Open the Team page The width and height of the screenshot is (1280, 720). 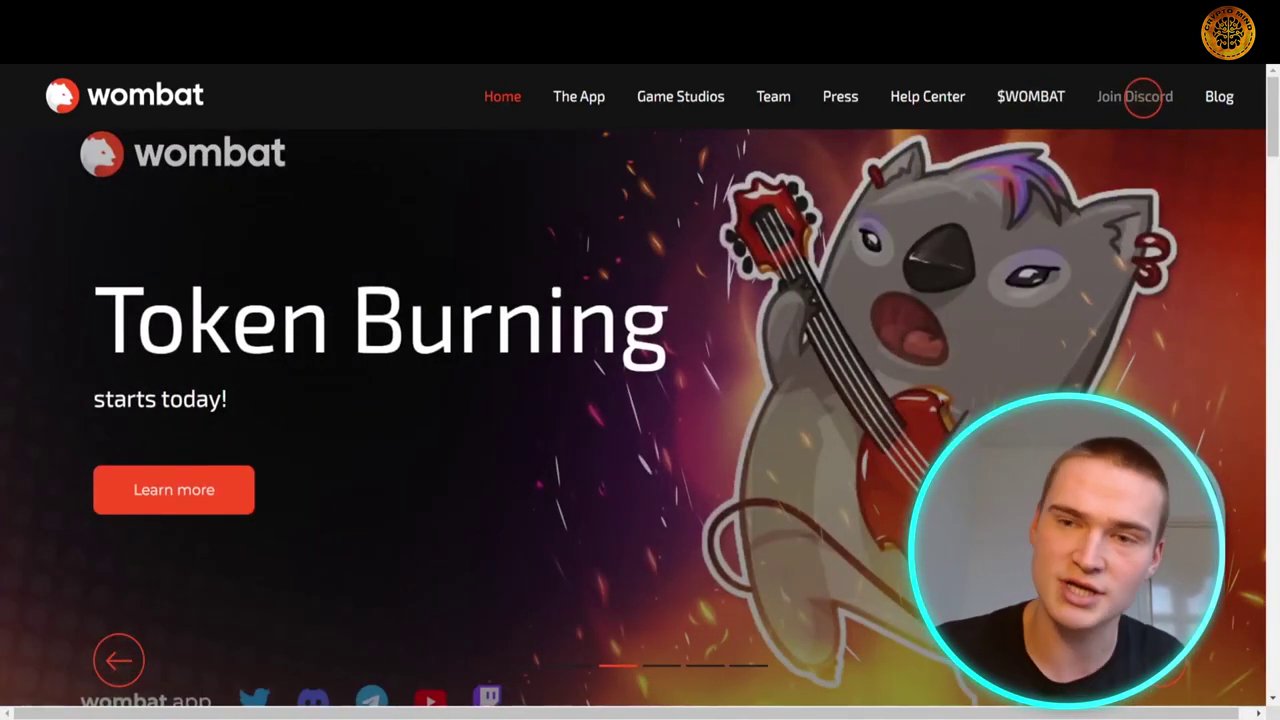[x=773, y=96]
